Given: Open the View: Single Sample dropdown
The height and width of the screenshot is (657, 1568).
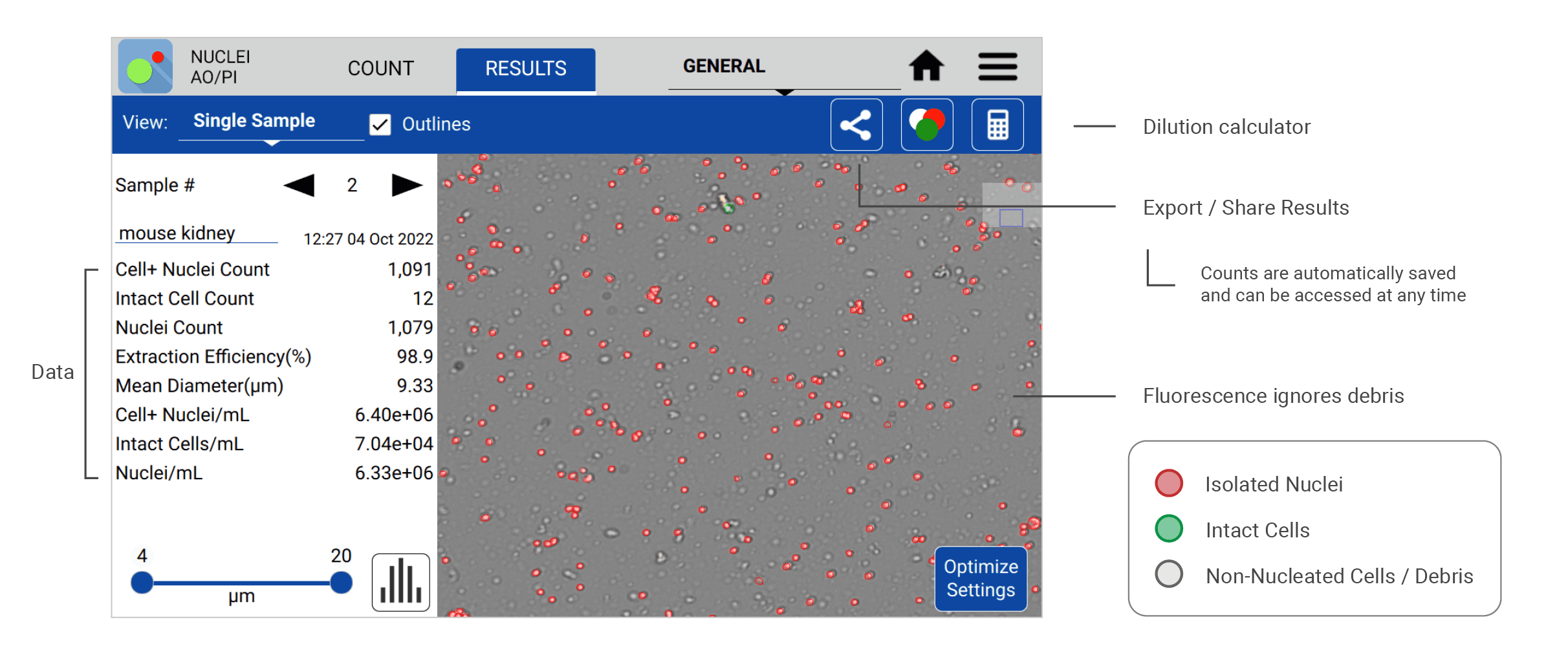Looking at the screenshot, I should 254,120.
